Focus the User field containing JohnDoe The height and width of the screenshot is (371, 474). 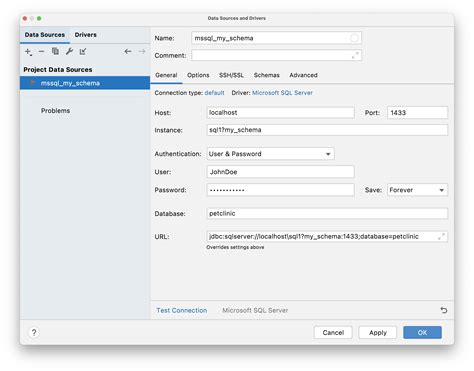coord(280,172)
